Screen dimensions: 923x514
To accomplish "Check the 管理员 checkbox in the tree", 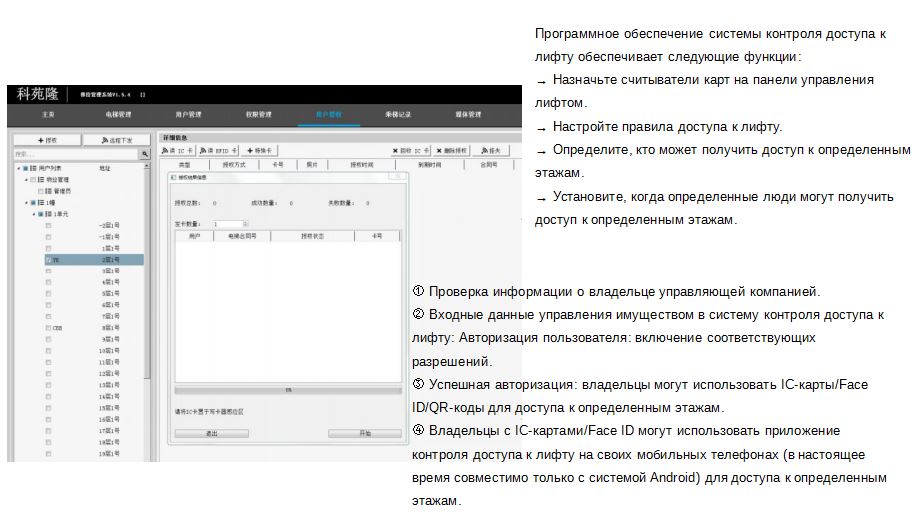I will (41, 190).
